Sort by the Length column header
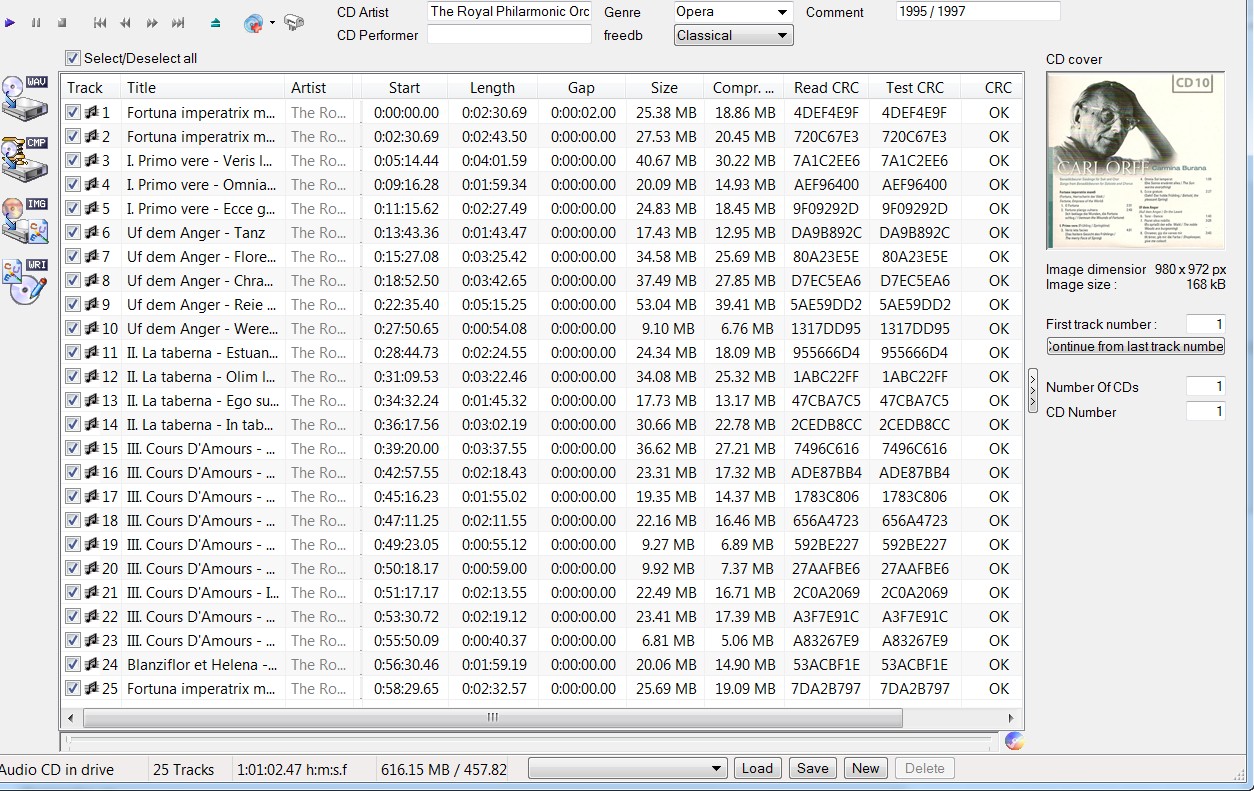This screenshot has width=1254, height=791. 492,88
